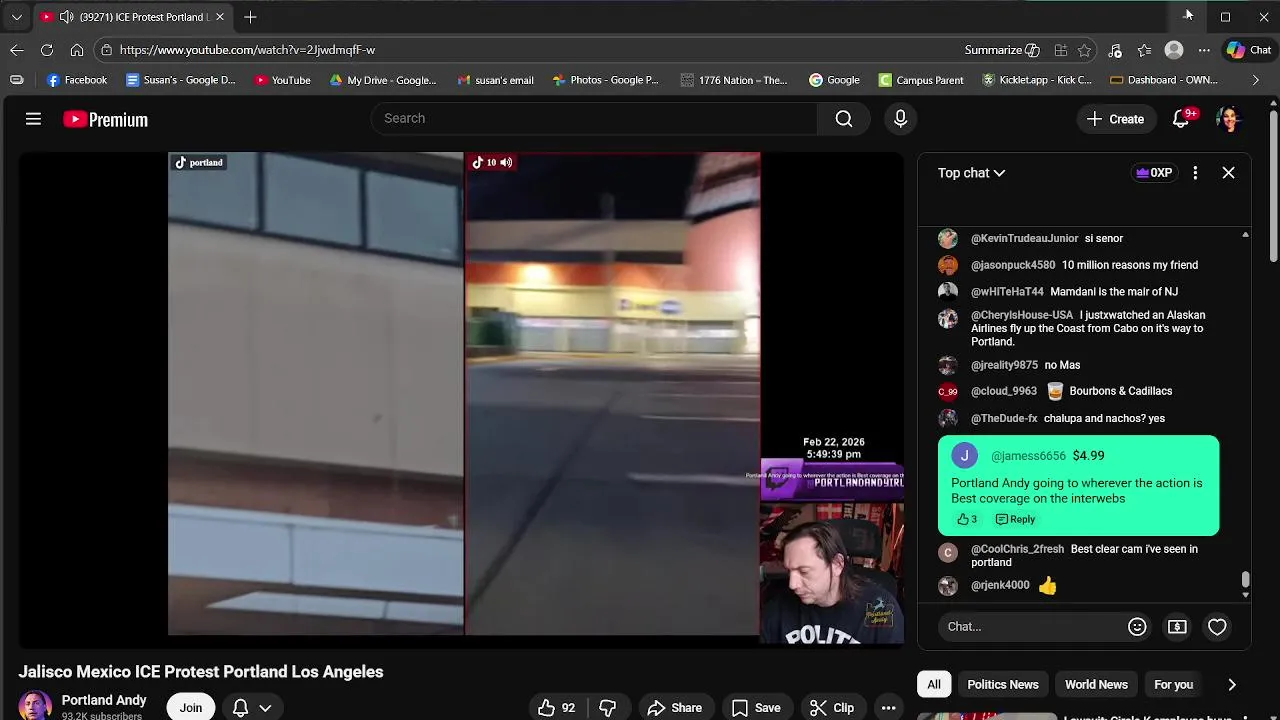Open the 1776 Nation bookmark

(734, 80)
